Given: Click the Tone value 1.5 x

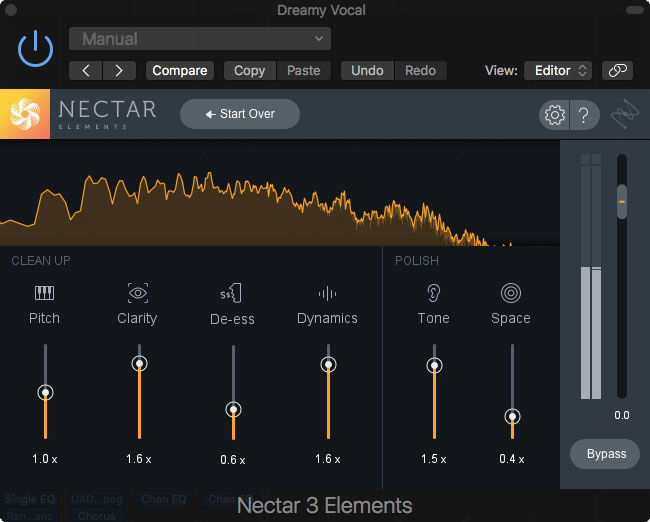Looking at the screenshot, I should (x=434, y=459).
